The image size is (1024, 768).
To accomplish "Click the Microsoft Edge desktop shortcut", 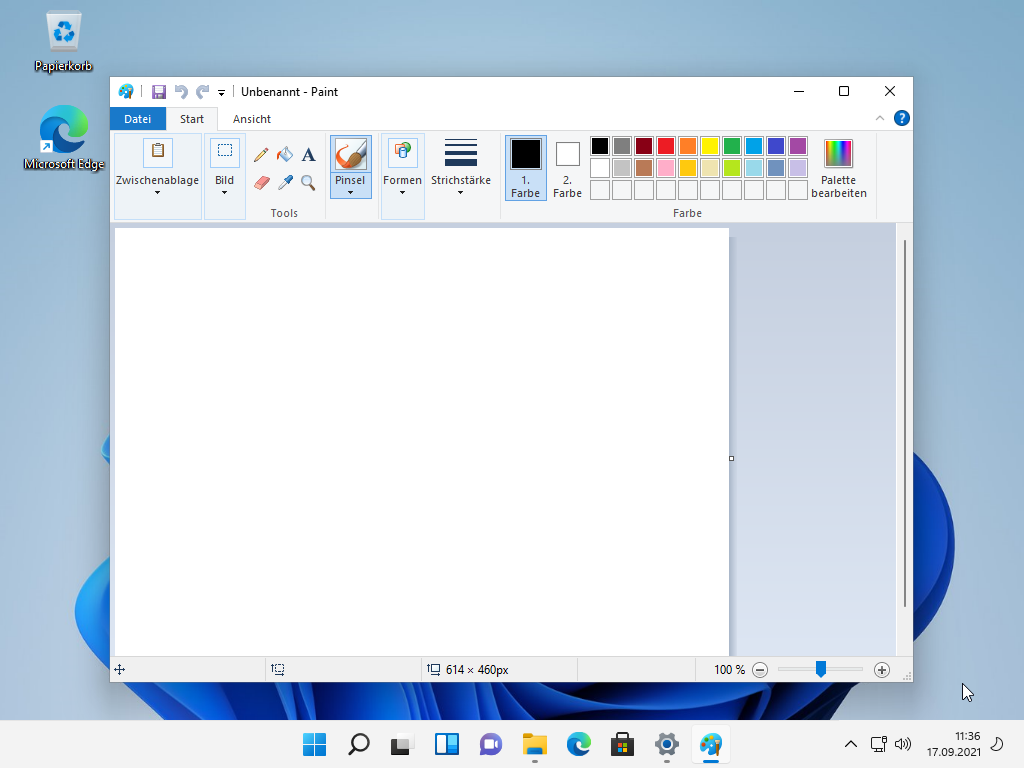I will (x=63, y=138).
